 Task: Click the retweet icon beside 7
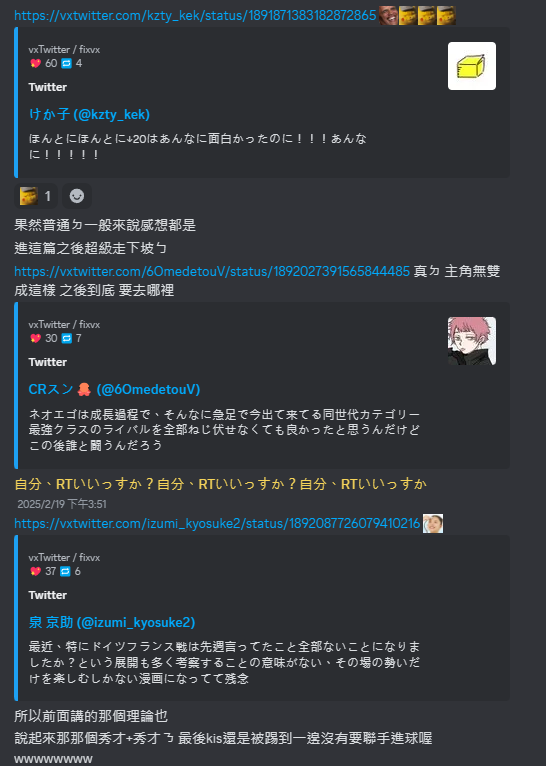tap(66, 339)
